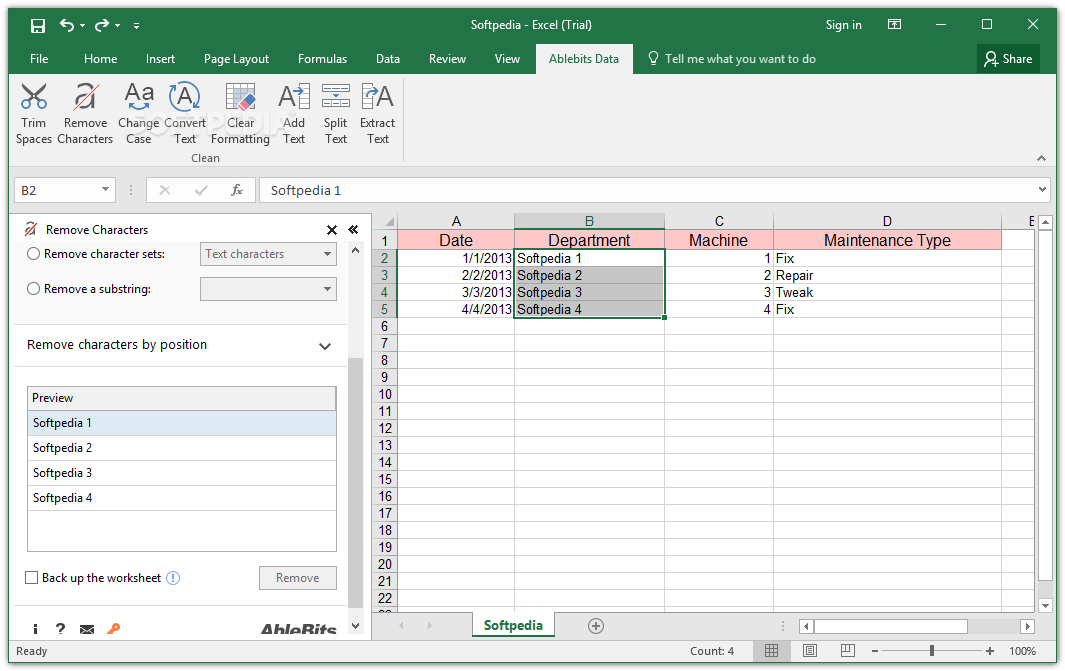Open the Formulas tab
Screen dimensions: 1065x671
322,59
